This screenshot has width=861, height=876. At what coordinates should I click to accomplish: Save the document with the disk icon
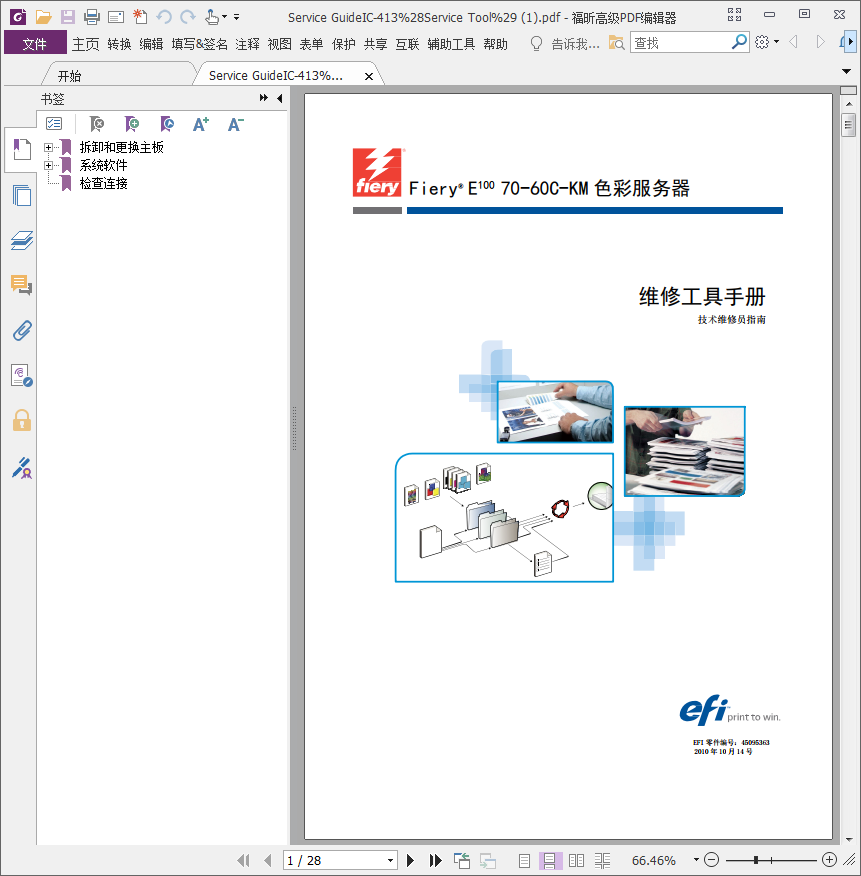[68, 17]
